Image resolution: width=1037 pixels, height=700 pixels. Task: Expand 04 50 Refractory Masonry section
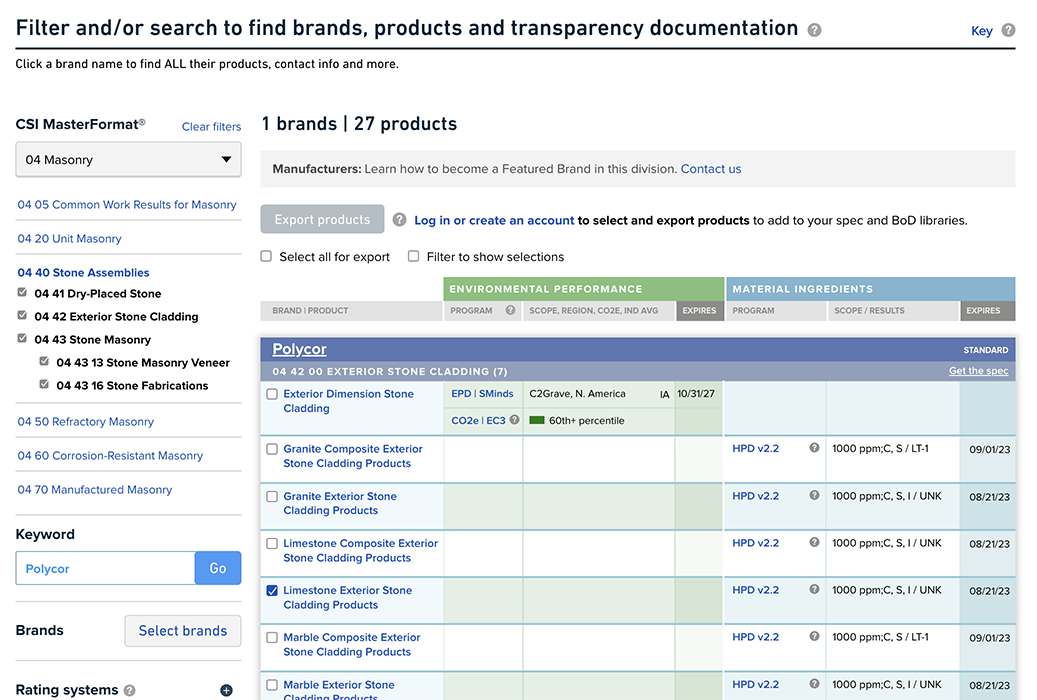(x=86, y=422)
